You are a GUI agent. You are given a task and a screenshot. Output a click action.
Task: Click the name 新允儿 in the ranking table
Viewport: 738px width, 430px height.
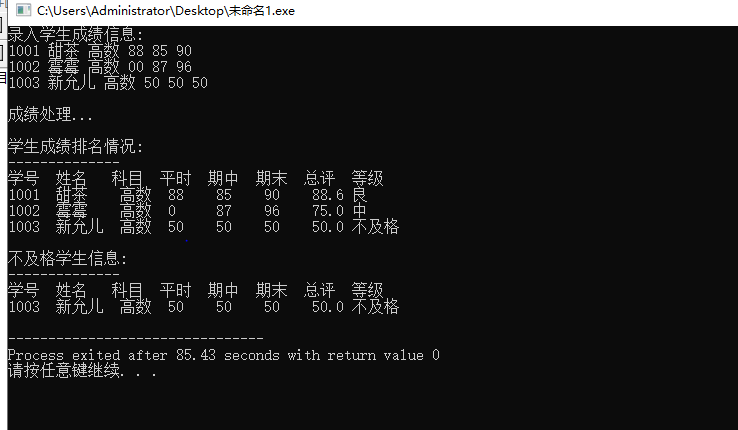[79, 227]
